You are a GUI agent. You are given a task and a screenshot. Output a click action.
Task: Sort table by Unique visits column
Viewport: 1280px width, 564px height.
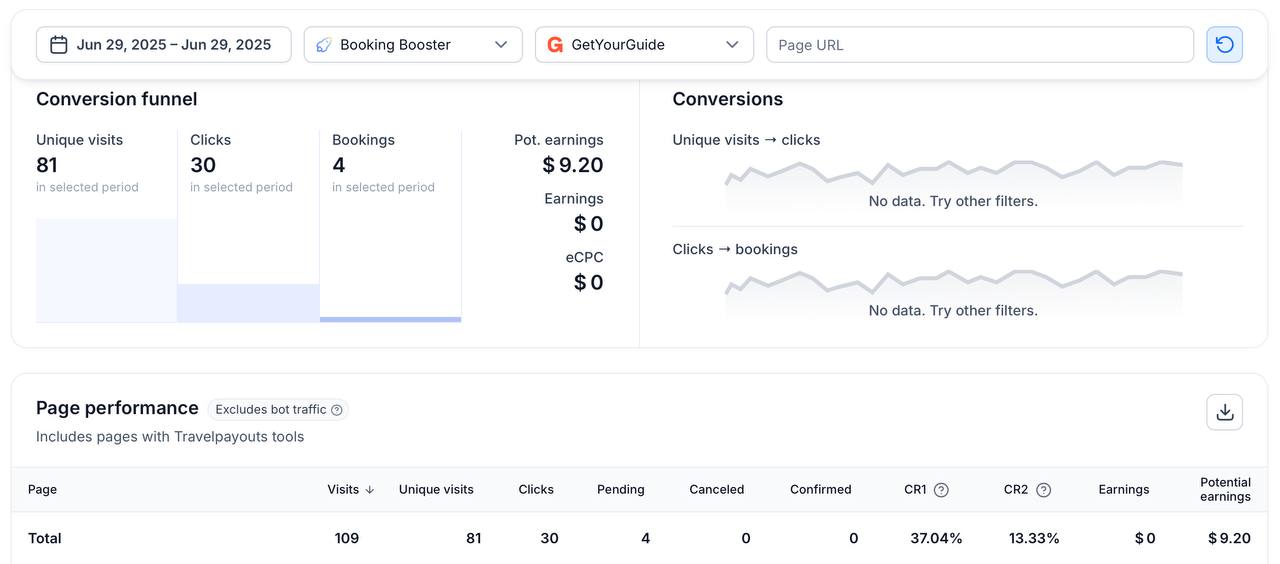436,490
